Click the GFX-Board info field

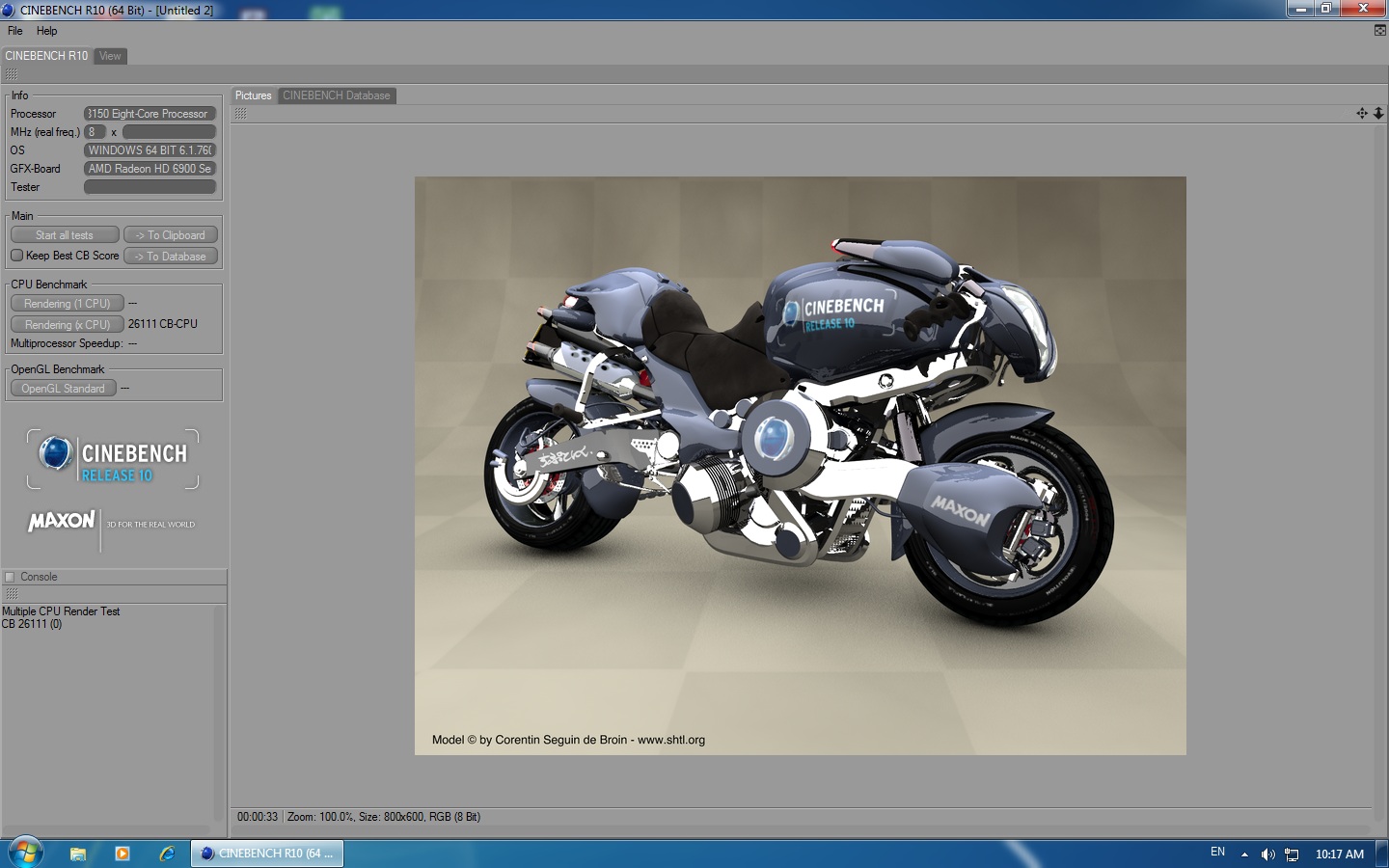click(x=150, y=169)
